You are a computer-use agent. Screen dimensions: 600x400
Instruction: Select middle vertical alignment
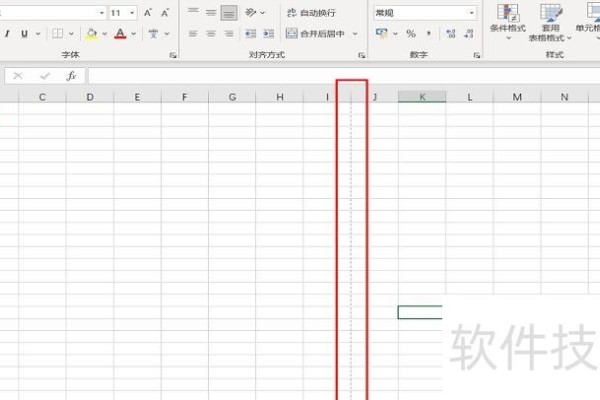click(x=211, y=13)
